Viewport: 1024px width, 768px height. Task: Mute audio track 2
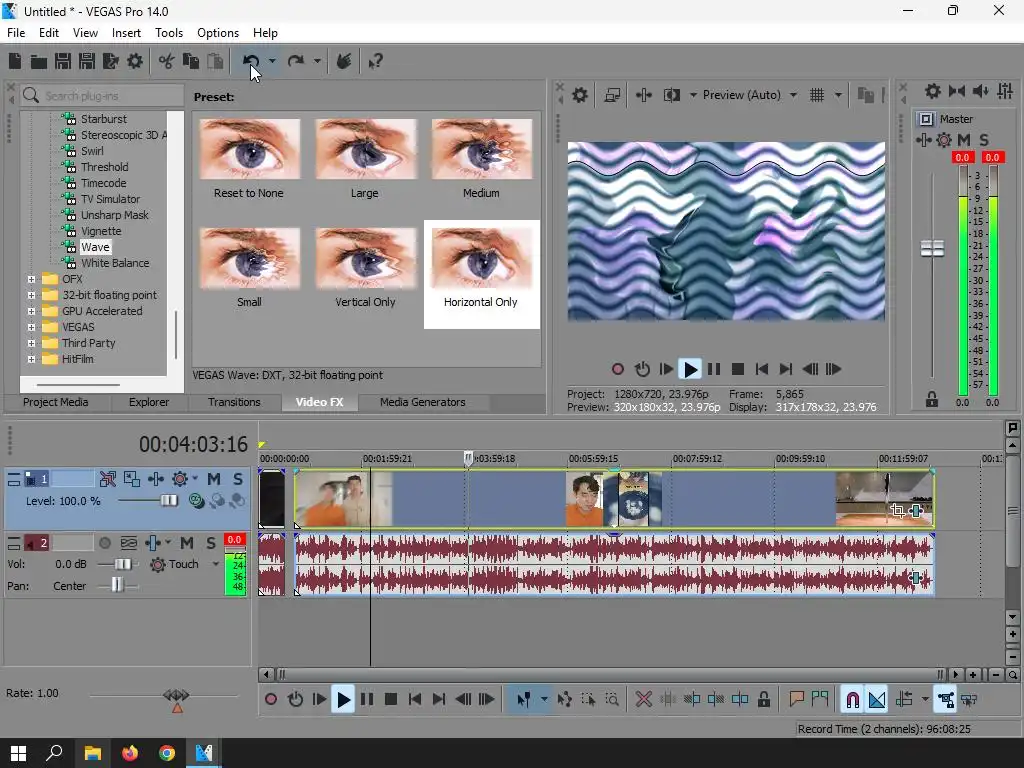point(187,543)
